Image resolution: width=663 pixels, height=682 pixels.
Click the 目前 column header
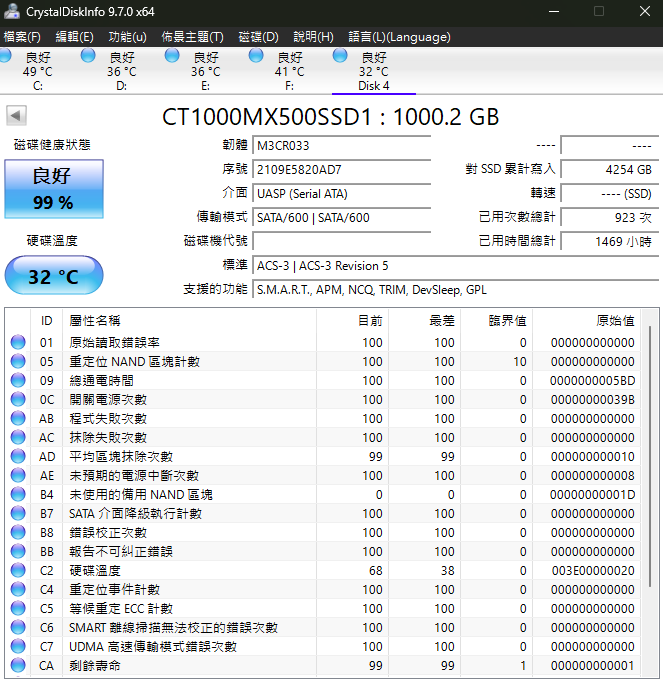(x=352, y=321)
